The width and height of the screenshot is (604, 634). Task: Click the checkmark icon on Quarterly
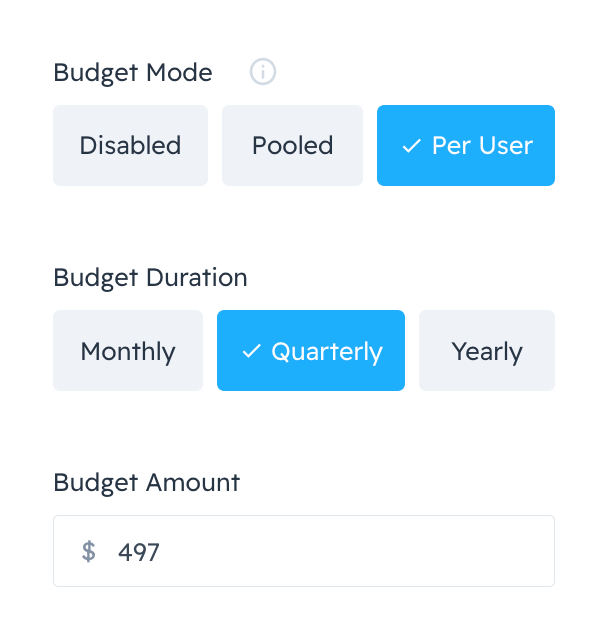[x=251, y=351]
